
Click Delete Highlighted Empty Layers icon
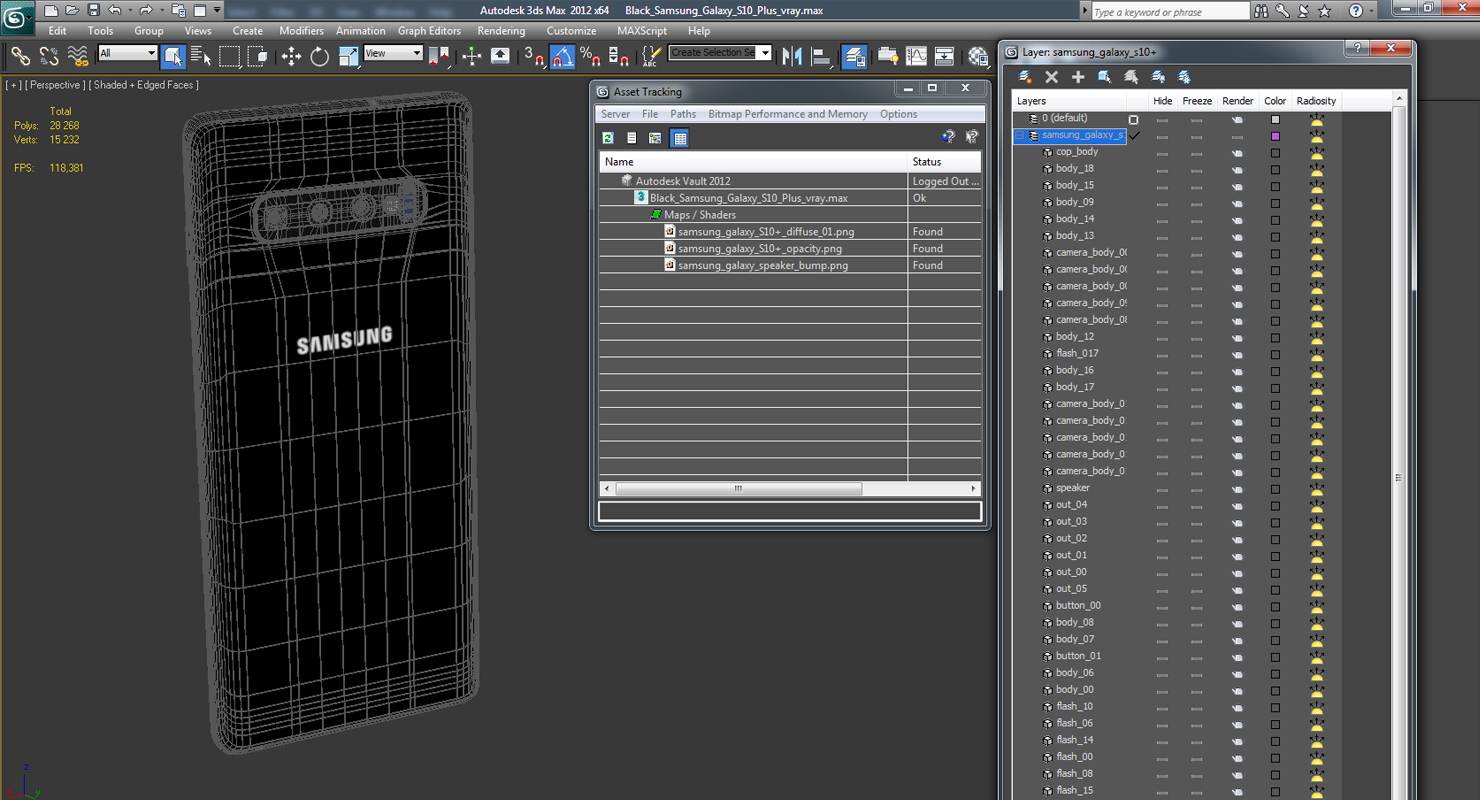1052,77
